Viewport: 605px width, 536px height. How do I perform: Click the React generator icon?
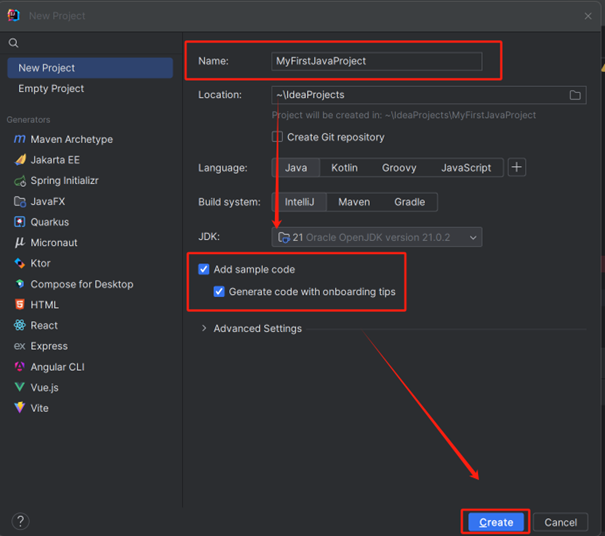click(x=19, y=326)
